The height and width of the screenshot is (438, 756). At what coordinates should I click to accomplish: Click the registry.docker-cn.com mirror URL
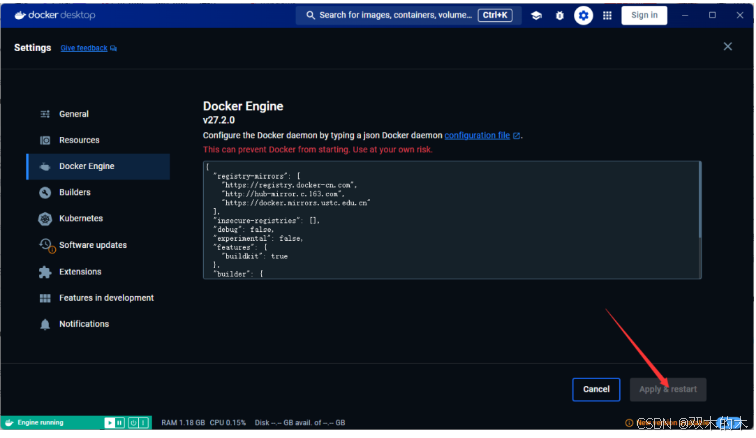click(x=289, y=185)
